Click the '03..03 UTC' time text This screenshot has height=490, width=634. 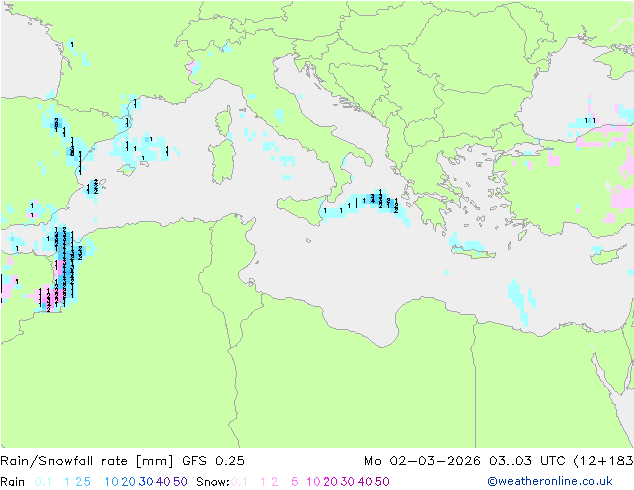528,461
